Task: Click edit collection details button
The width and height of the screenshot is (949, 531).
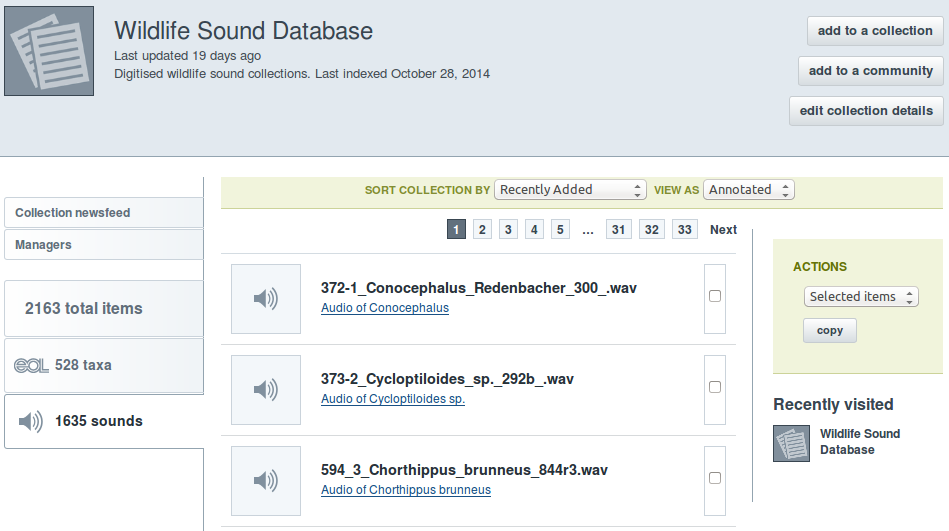Action: click(866, 111)
